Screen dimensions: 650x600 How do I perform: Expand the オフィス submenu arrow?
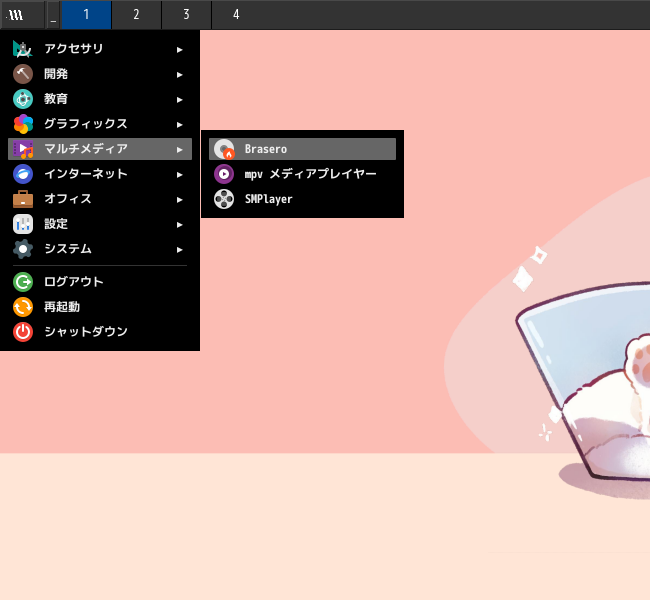coord(179,200)
